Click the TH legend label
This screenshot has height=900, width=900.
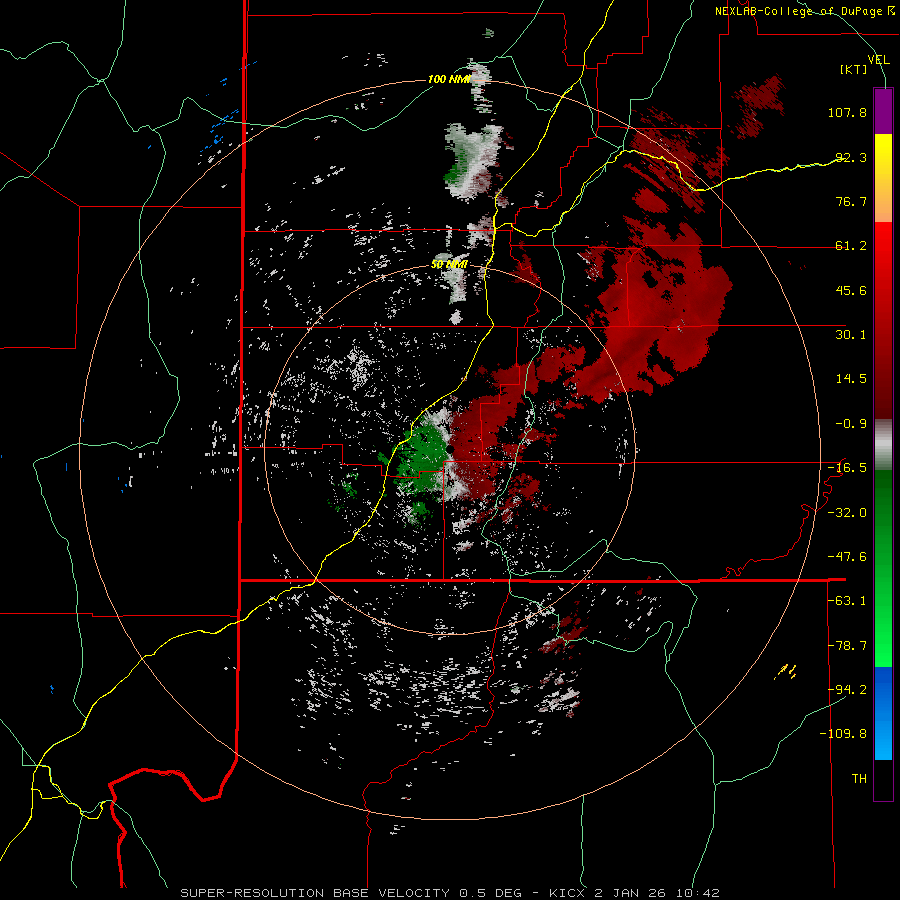click(859, 779)
